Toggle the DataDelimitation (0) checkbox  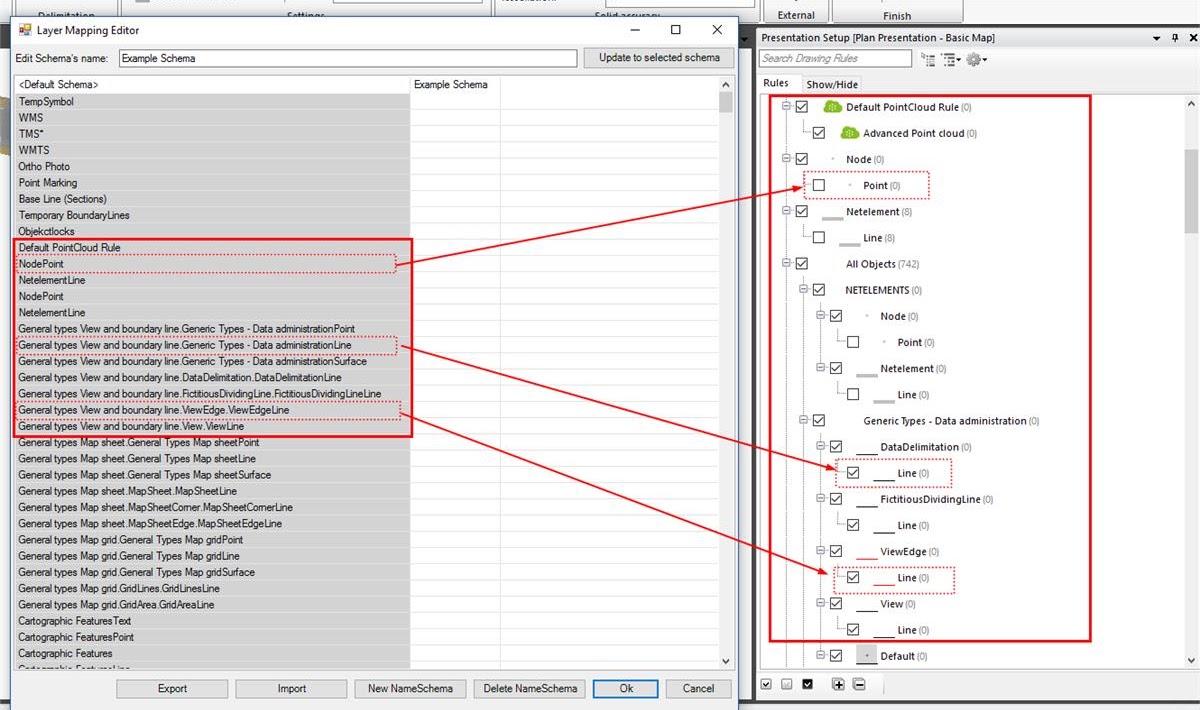tap(836, 447)
